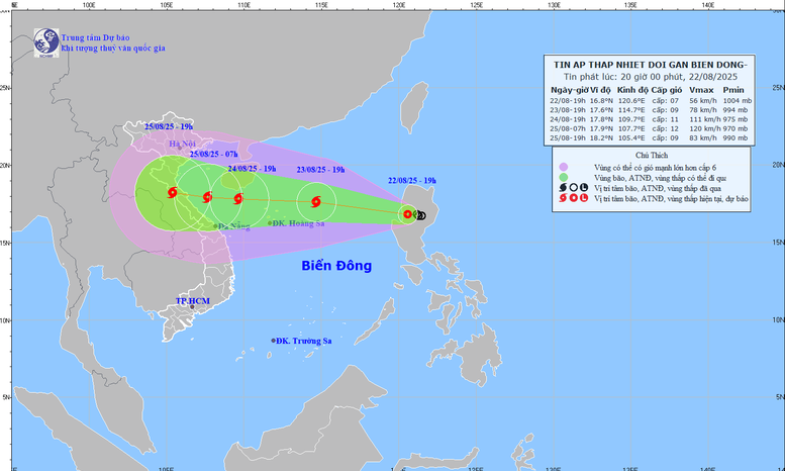Click the 'Kinh độ' column header
The image size is (785, 471).
click(x=633, y=90)
